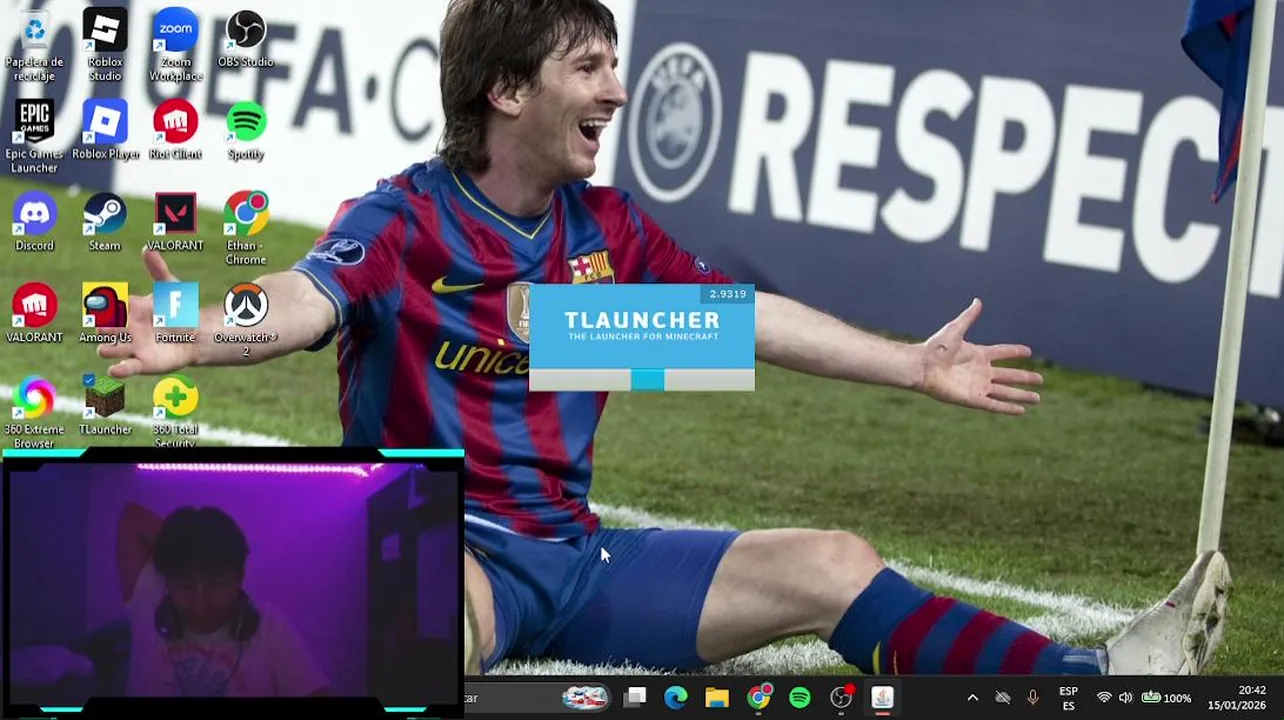Launch Among Us desktop shortcut

(x=105, y=314)
